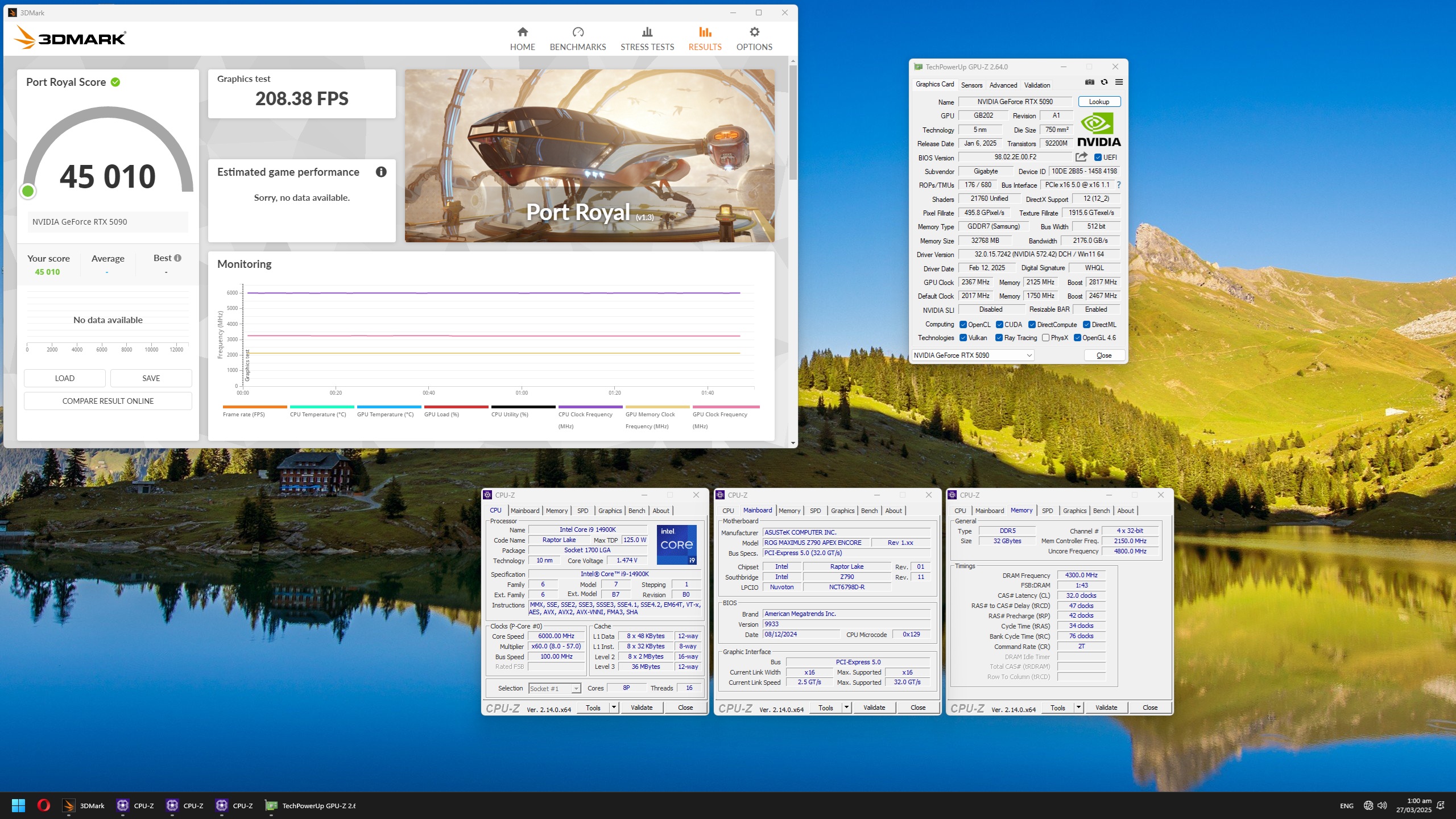Click the network globe icon in system tray
The height and width of the screenshot is (819, 1456).
(1368, 805)
